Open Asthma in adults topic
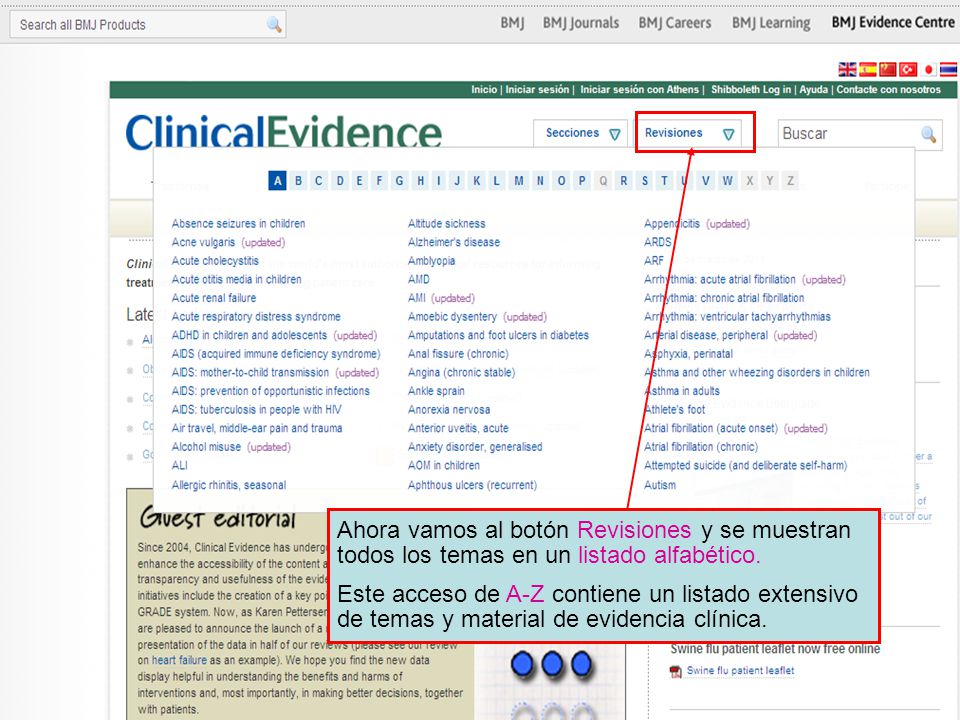The width and height of the screenshot is (960, 720). pyautogui.click(x=681, y=391)
